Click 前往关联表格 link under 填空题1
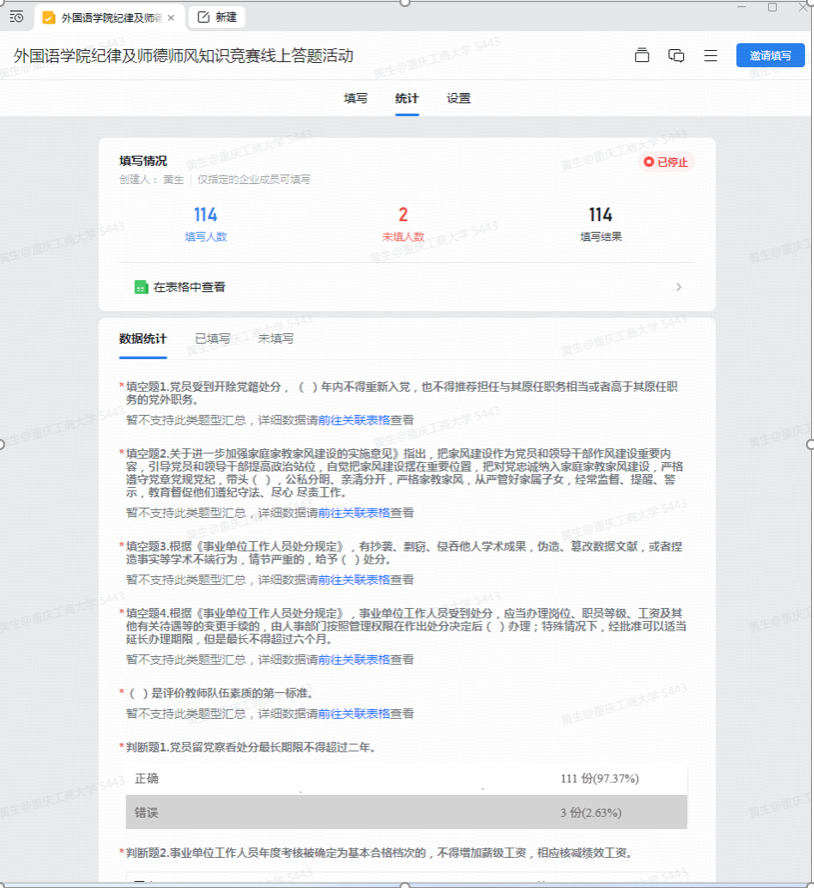 pos(354,420)
